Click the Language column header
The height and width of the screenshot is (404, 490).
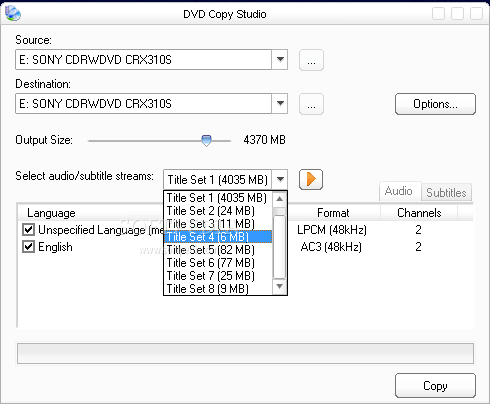(90, 213)
